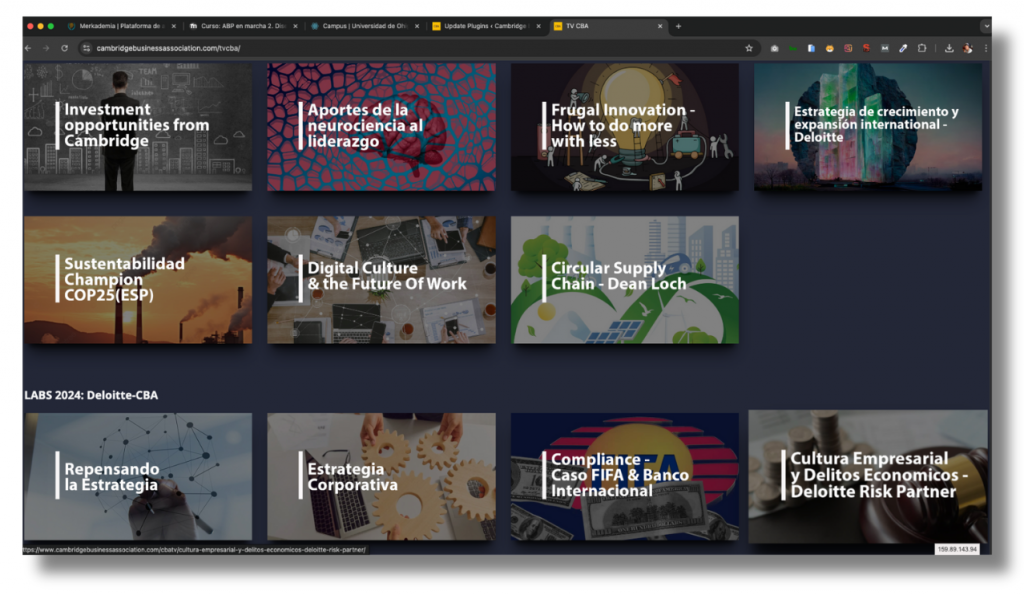Screen dimensions: 1024x595
Task: Open Cultura Empresarial y Delitos Economicos card
Action: 868,476
